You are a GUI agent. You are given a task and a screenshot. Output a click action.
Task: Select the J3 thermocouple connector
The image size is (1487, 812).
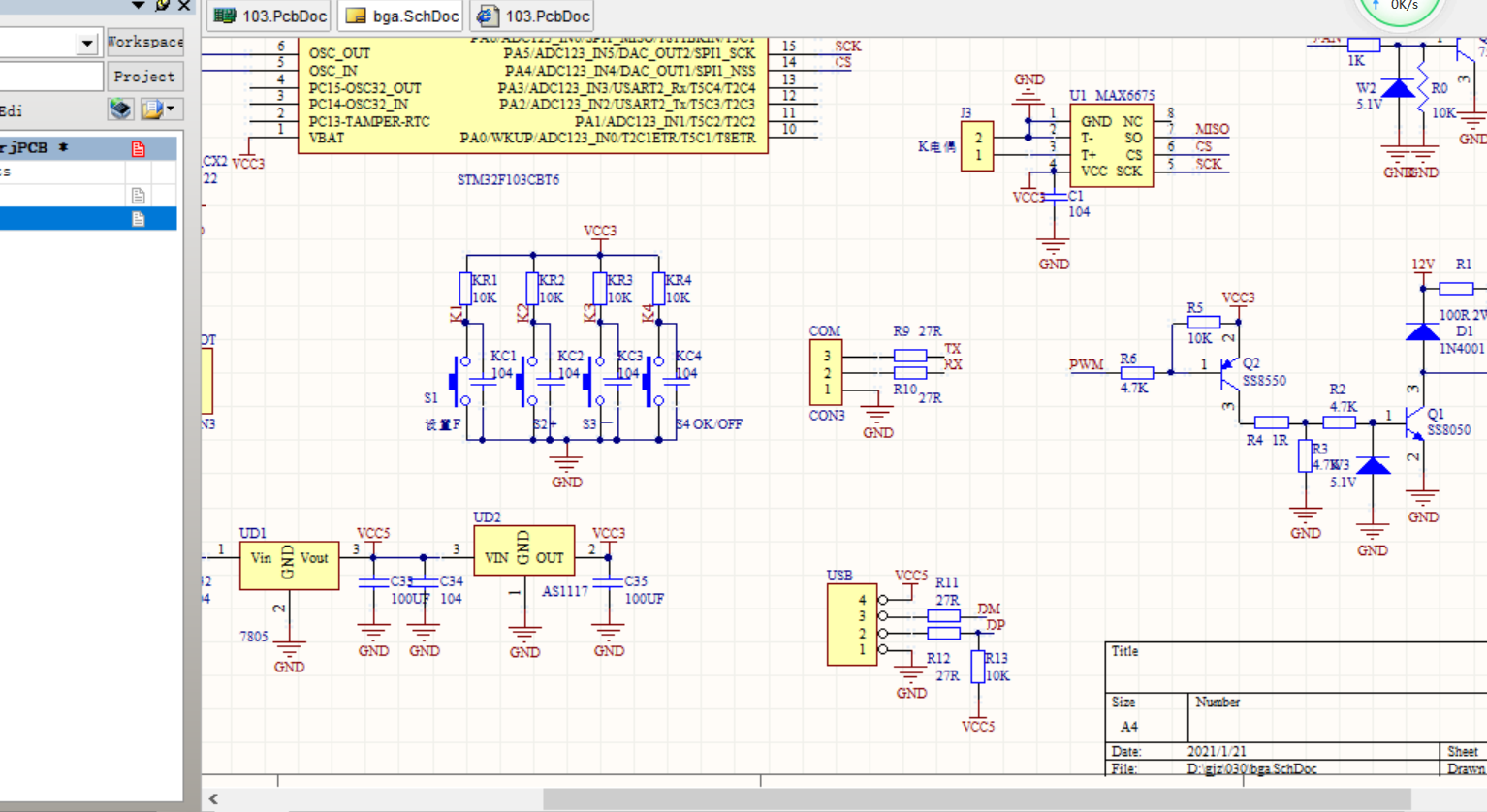pyautogui.click(x=977, y=146)
